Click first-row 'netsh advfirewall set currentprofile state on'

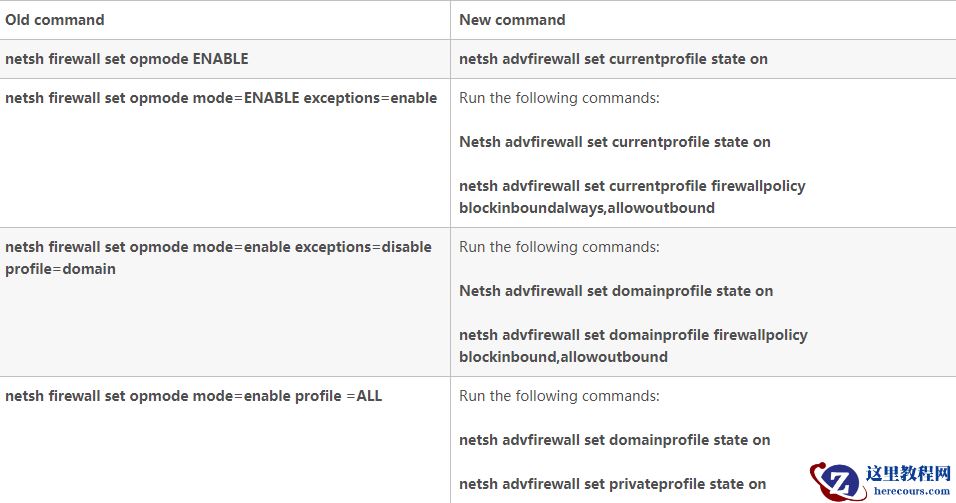click(x=613, y=59)
